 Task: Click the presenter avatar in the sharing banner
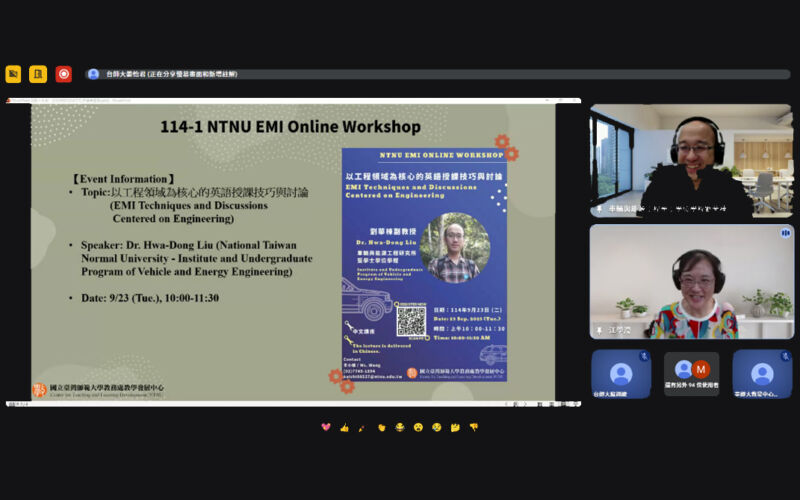click(94, 74)
